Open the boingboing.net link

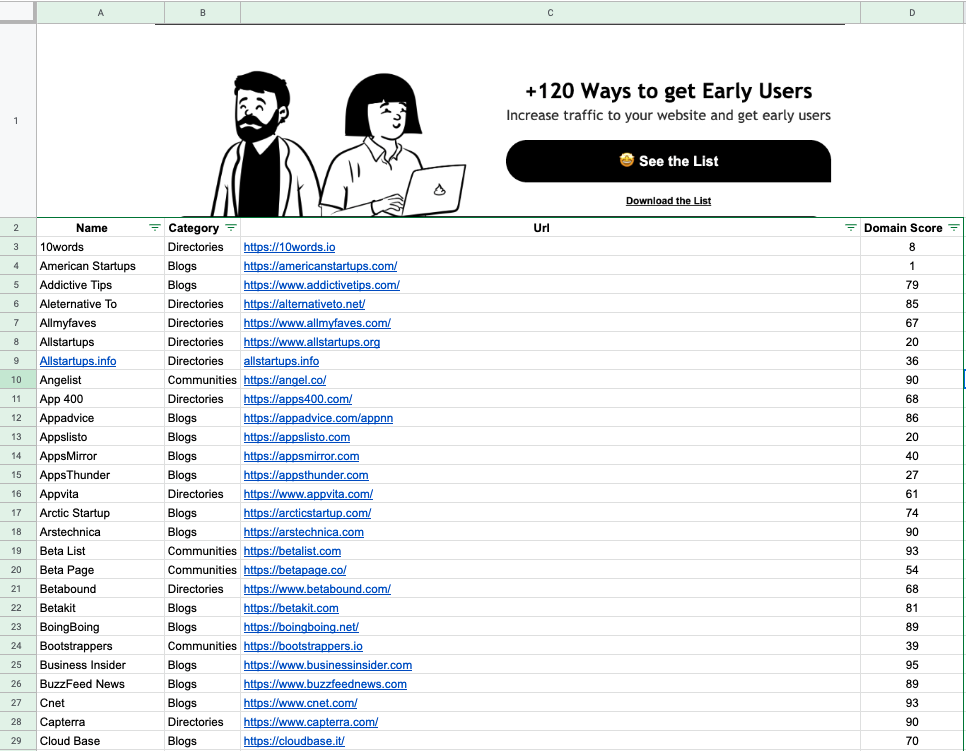pos(301,627)
